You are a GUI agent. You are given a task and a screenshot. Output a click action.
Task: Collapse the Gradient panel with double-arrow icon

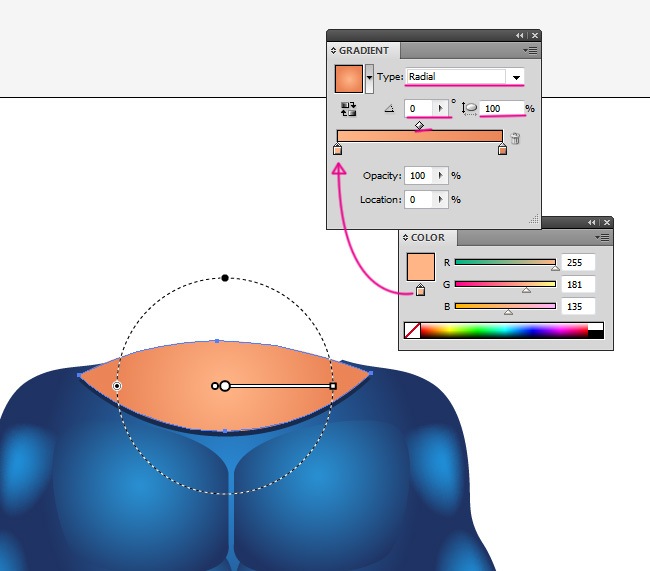[x=519, y=35]
